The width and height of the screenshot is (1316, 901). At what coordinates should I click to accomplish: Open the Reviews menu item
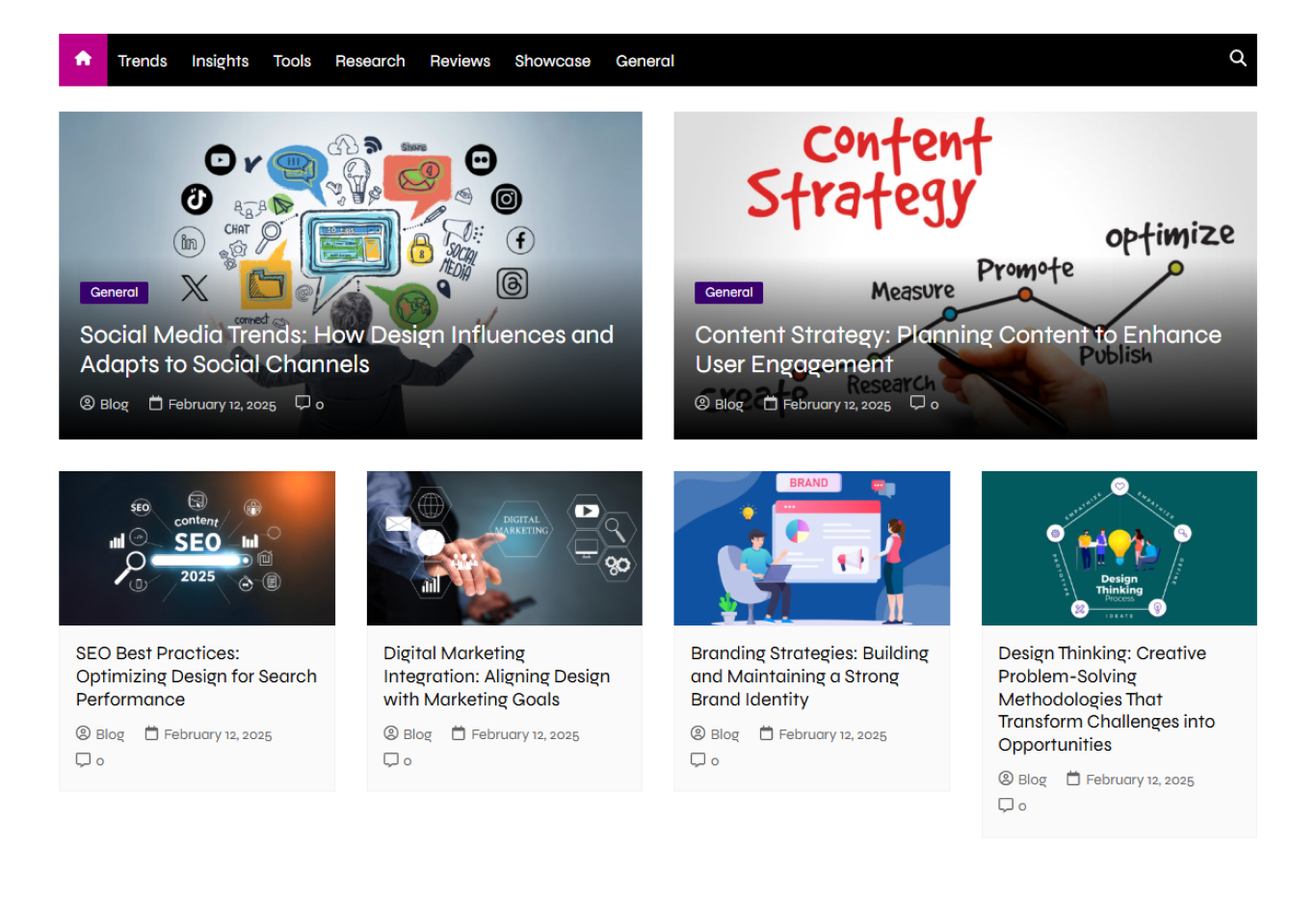pyautogui.click(x=460, y=61)
